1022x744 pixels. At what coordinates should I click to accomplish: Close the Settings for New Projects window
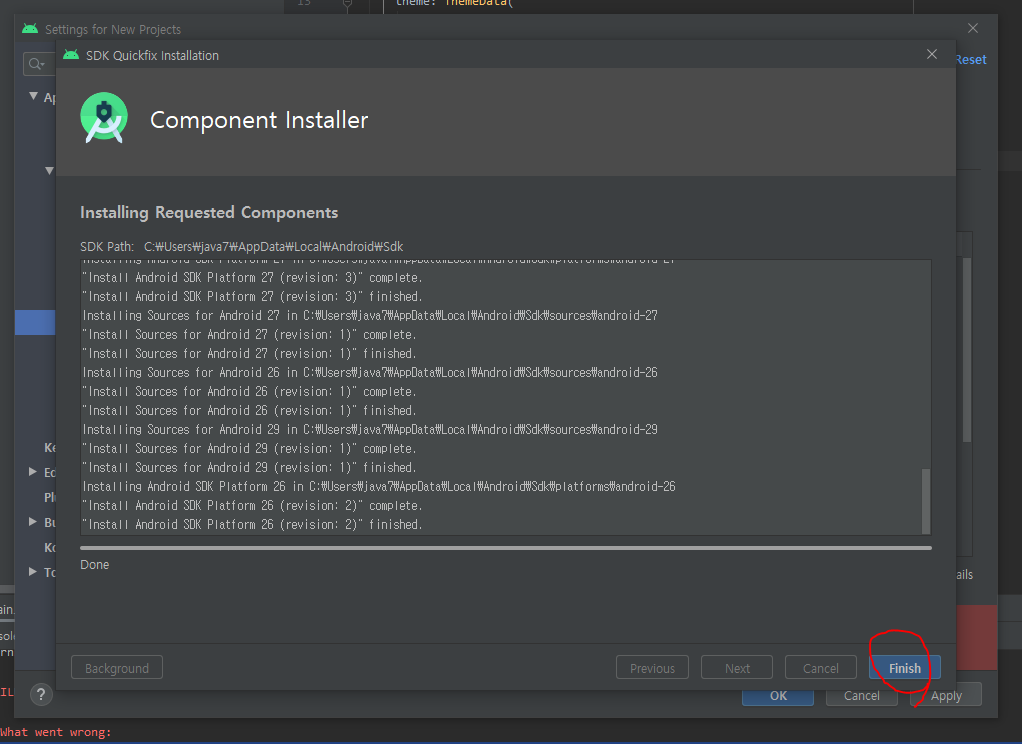[x=972, y=28]
